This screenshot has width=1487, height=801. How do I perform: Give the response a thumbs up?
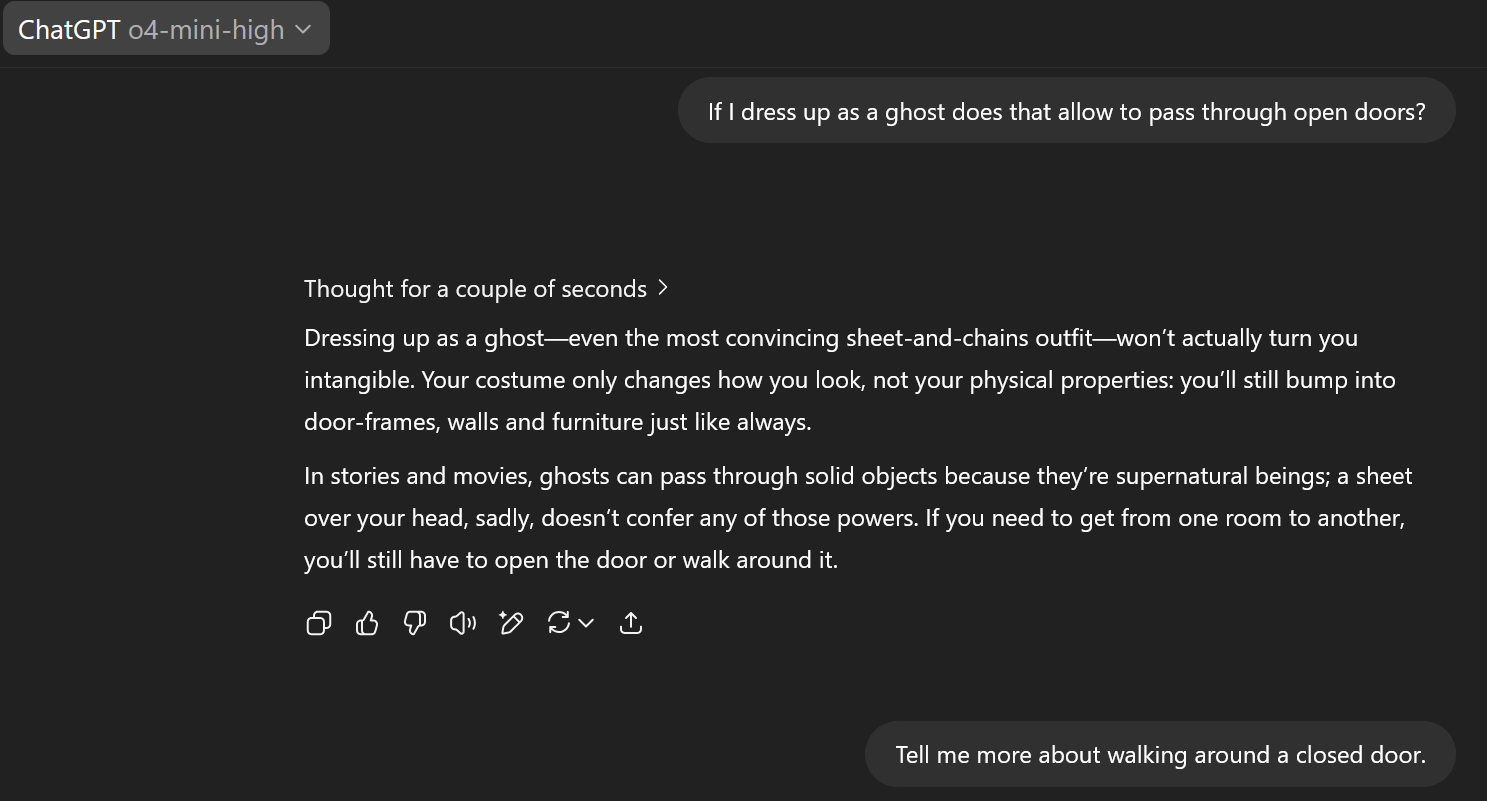(x=367, y=624)
